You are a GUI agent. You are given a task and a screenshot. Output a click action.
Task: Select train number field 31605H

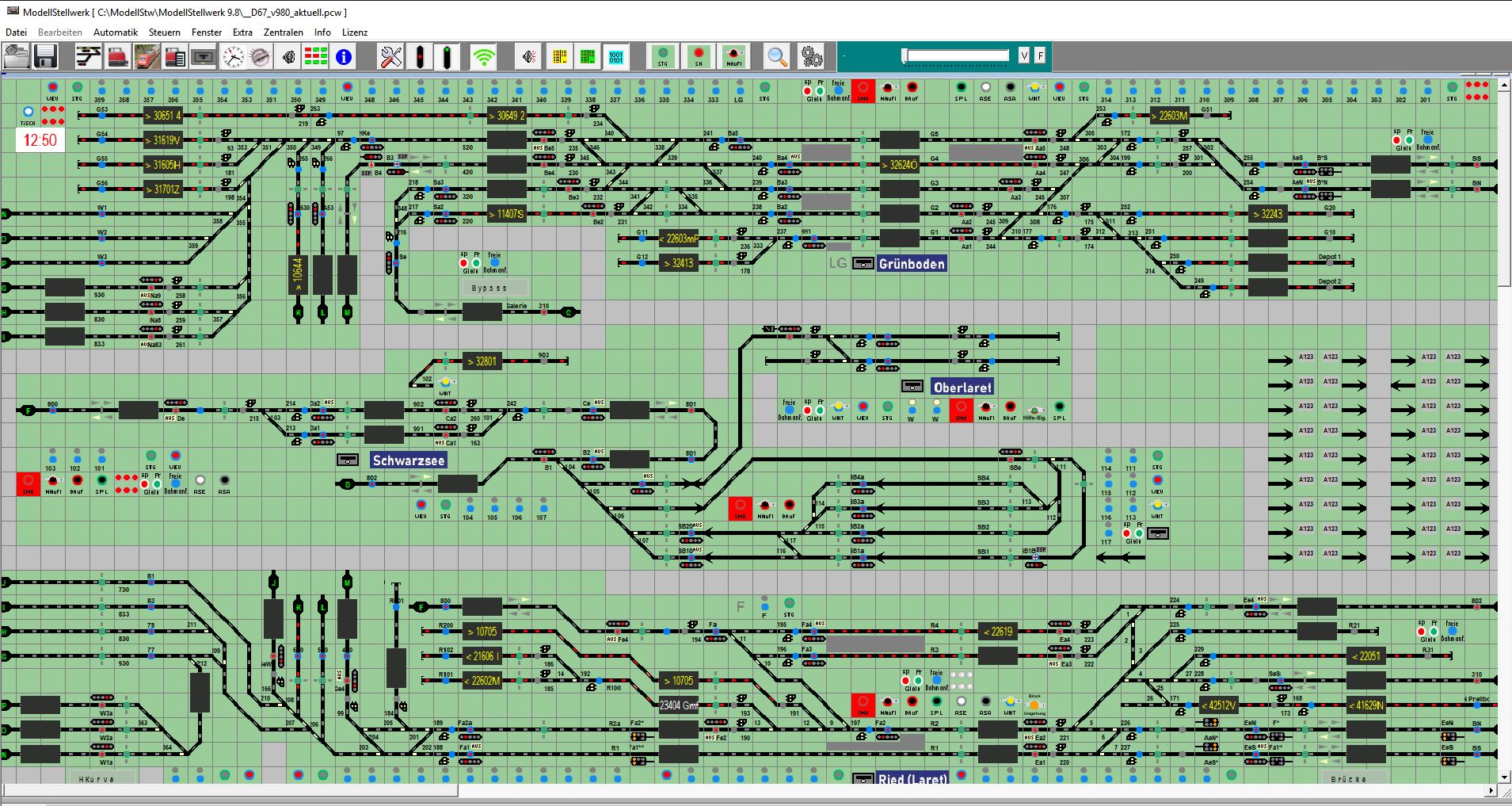[162, 165]
